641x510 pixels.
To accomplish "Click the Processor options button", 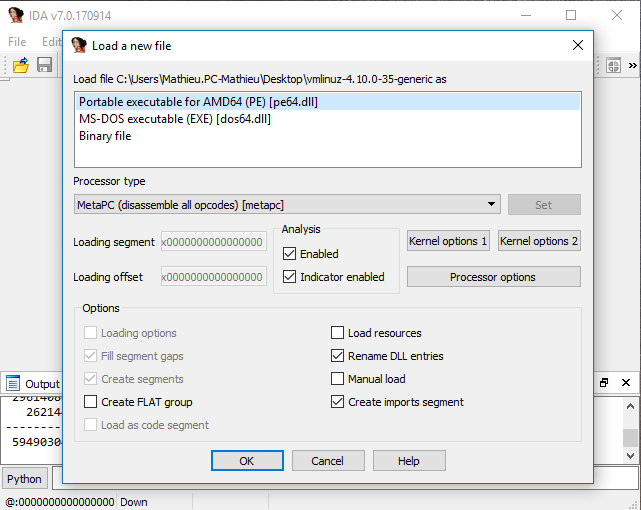I will click(x=493, y=277).
